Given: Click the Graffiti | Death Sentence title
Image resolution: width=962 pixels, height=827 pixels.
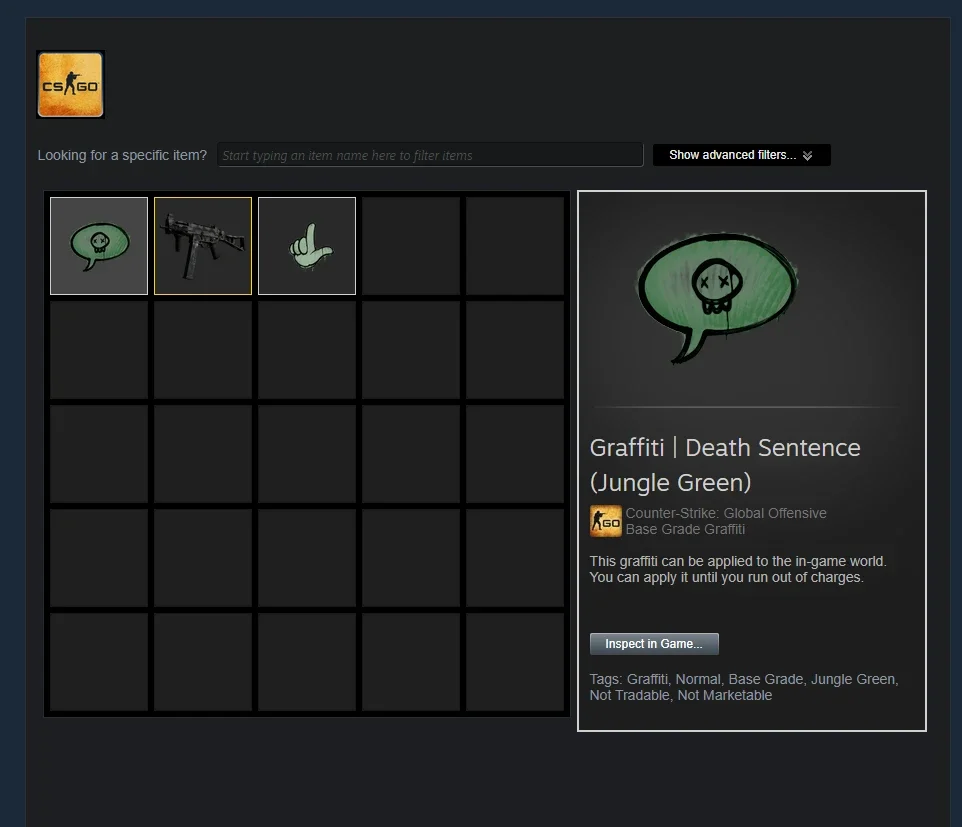Looking at the screenshot, I should [725, 465].
